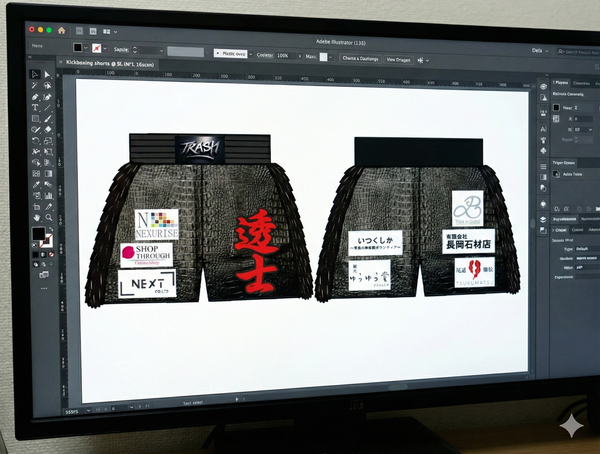
Task: Select the Eyedropper tool
Action: pyautogui.click(x=36, y=185)
